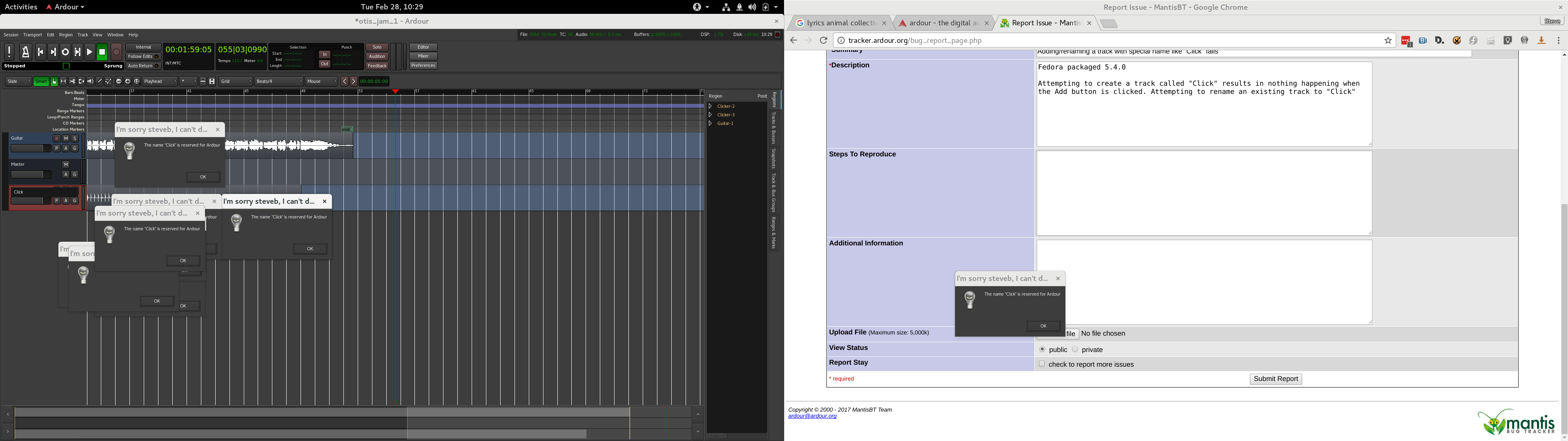Toggle Follow Edits option
This screenshot has width=1568, height=441.
(x=143, y=57)
